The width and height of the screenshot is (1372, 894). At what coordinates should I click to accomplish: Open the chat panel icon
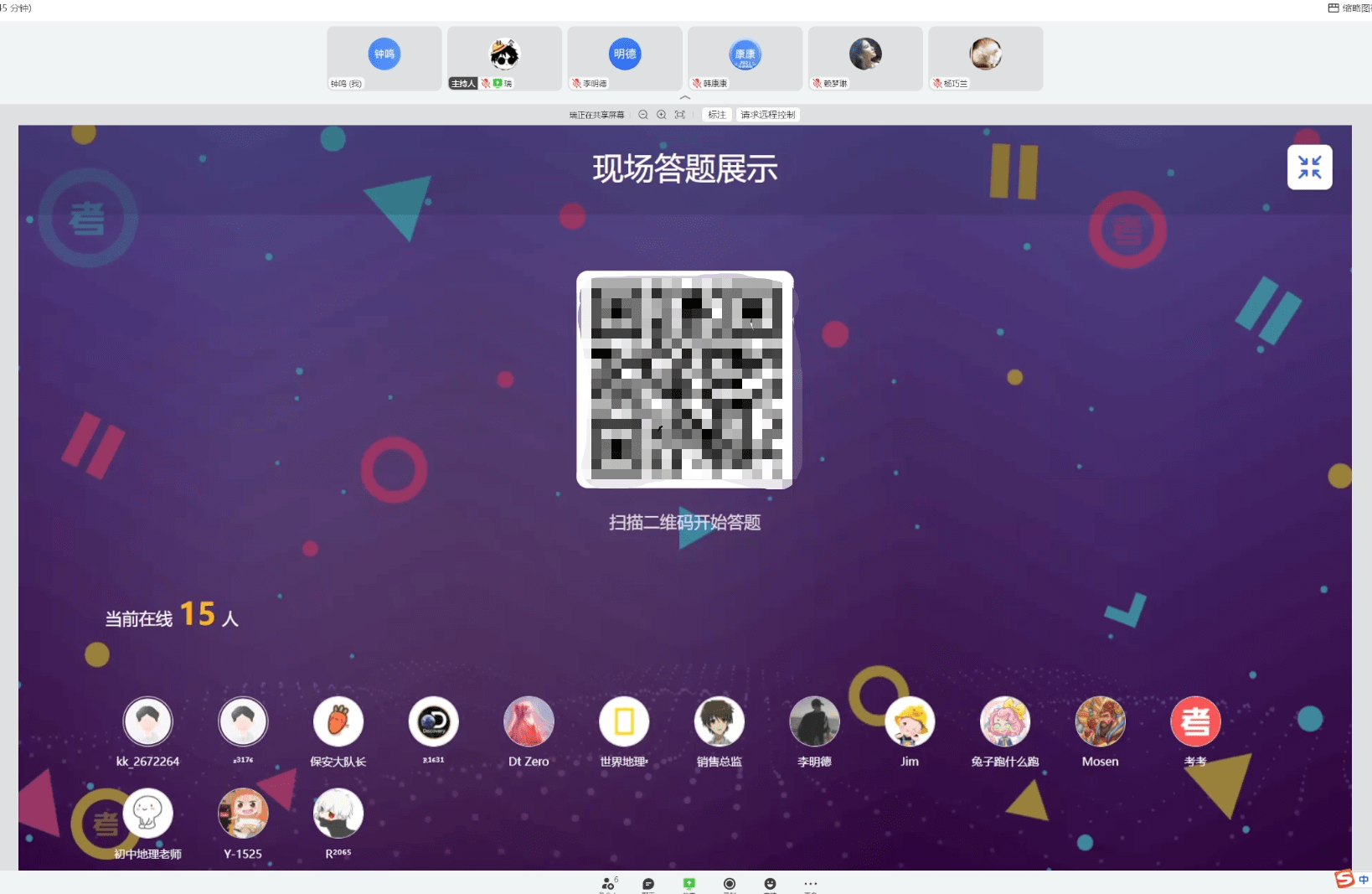click(647, 884)
